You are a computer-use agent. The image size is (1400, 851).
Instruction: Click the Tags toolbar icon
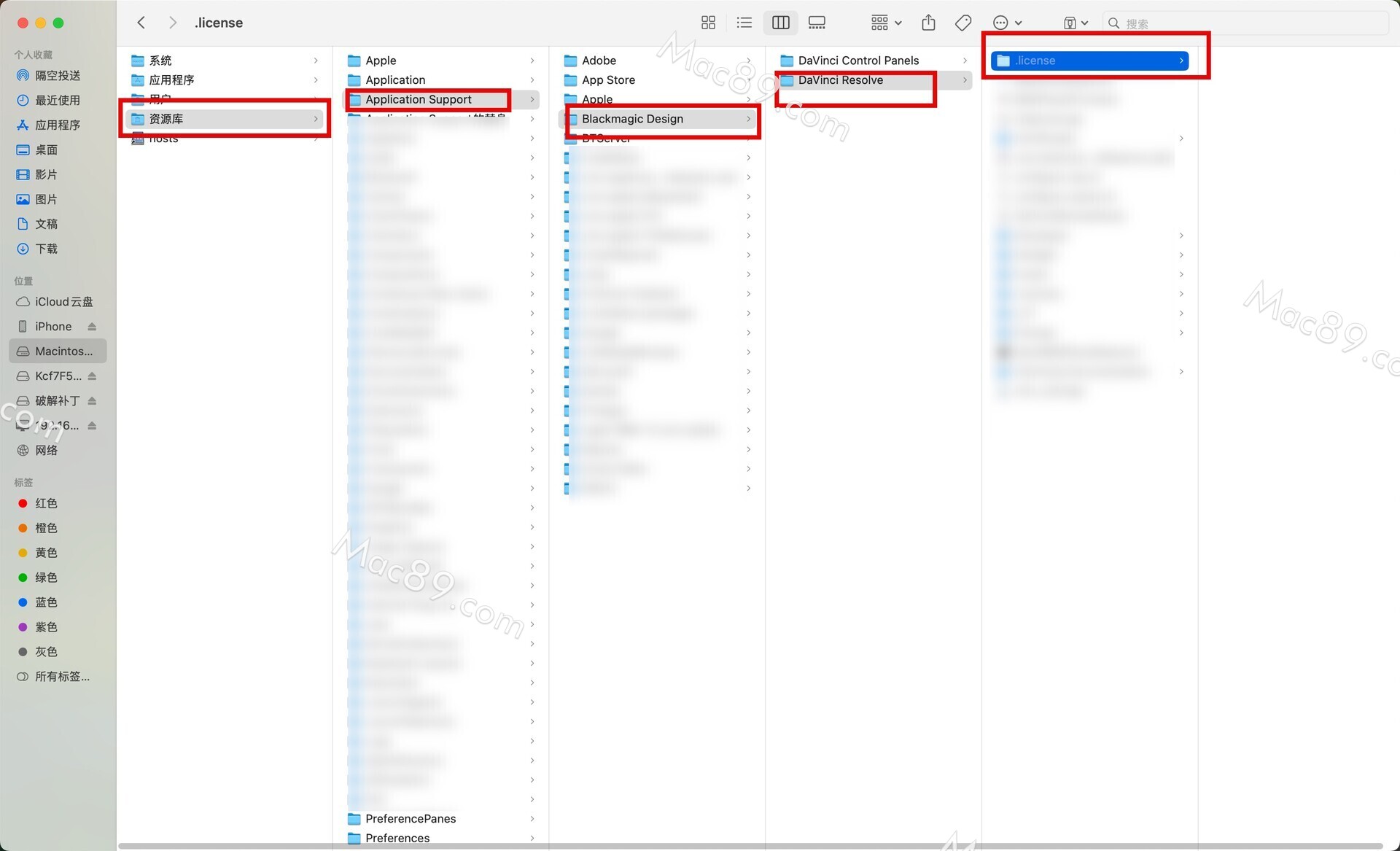tap(962, 23)
